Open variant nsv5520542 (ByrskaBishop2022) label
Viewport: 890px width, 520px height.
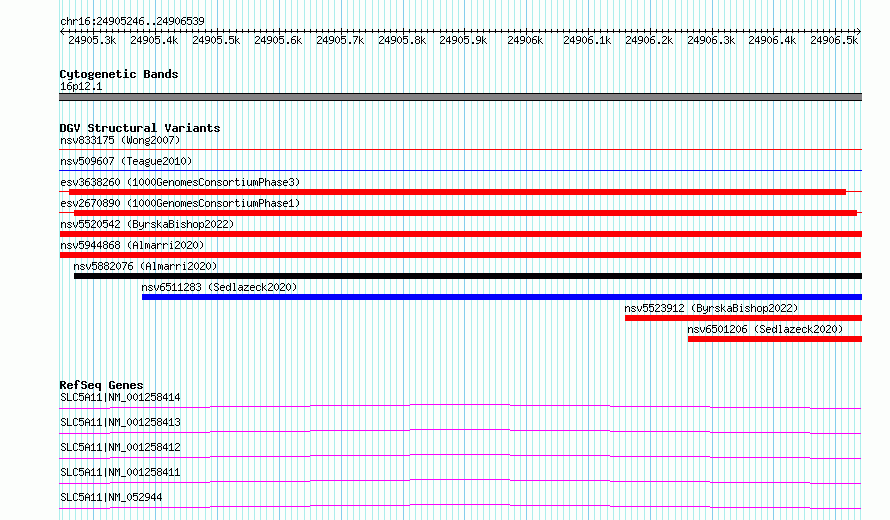coord(147,224)
